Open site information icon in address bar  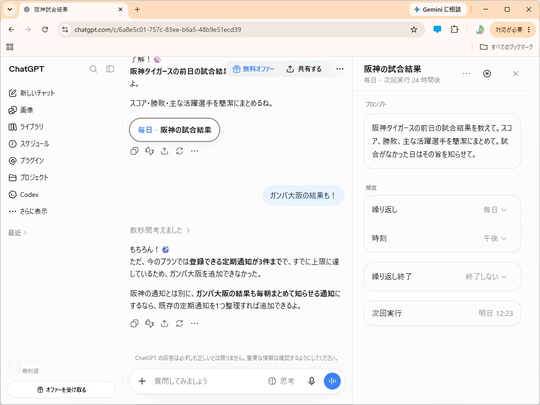[65, 30]
